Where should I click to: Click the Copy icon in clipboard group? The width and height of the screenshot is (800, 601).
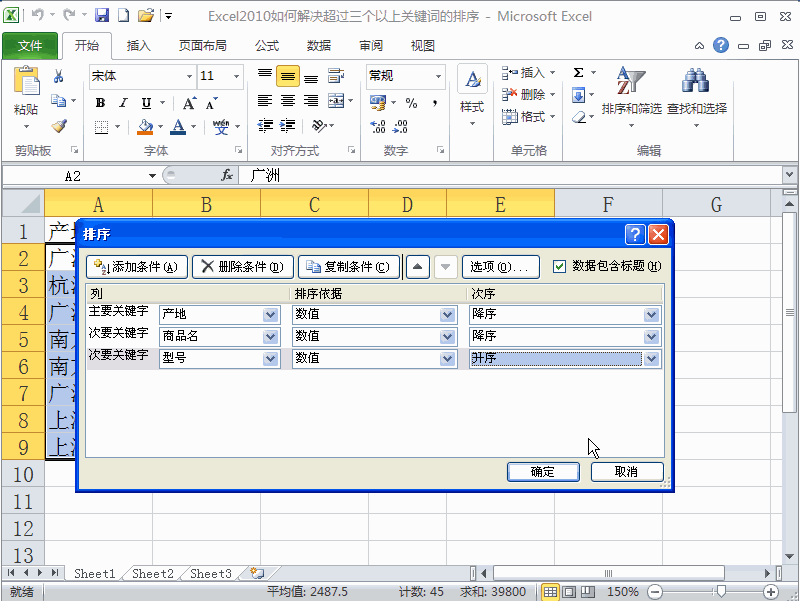[58, 101]
